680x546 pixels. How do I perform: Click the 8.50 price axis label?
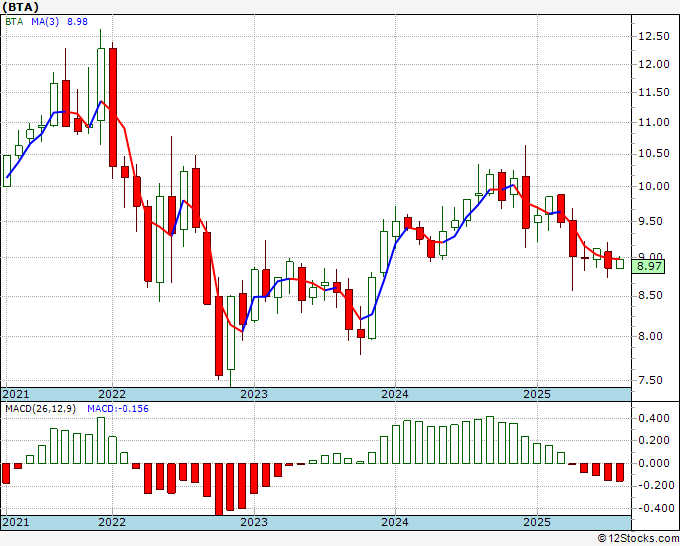click(x=651, y=296)
